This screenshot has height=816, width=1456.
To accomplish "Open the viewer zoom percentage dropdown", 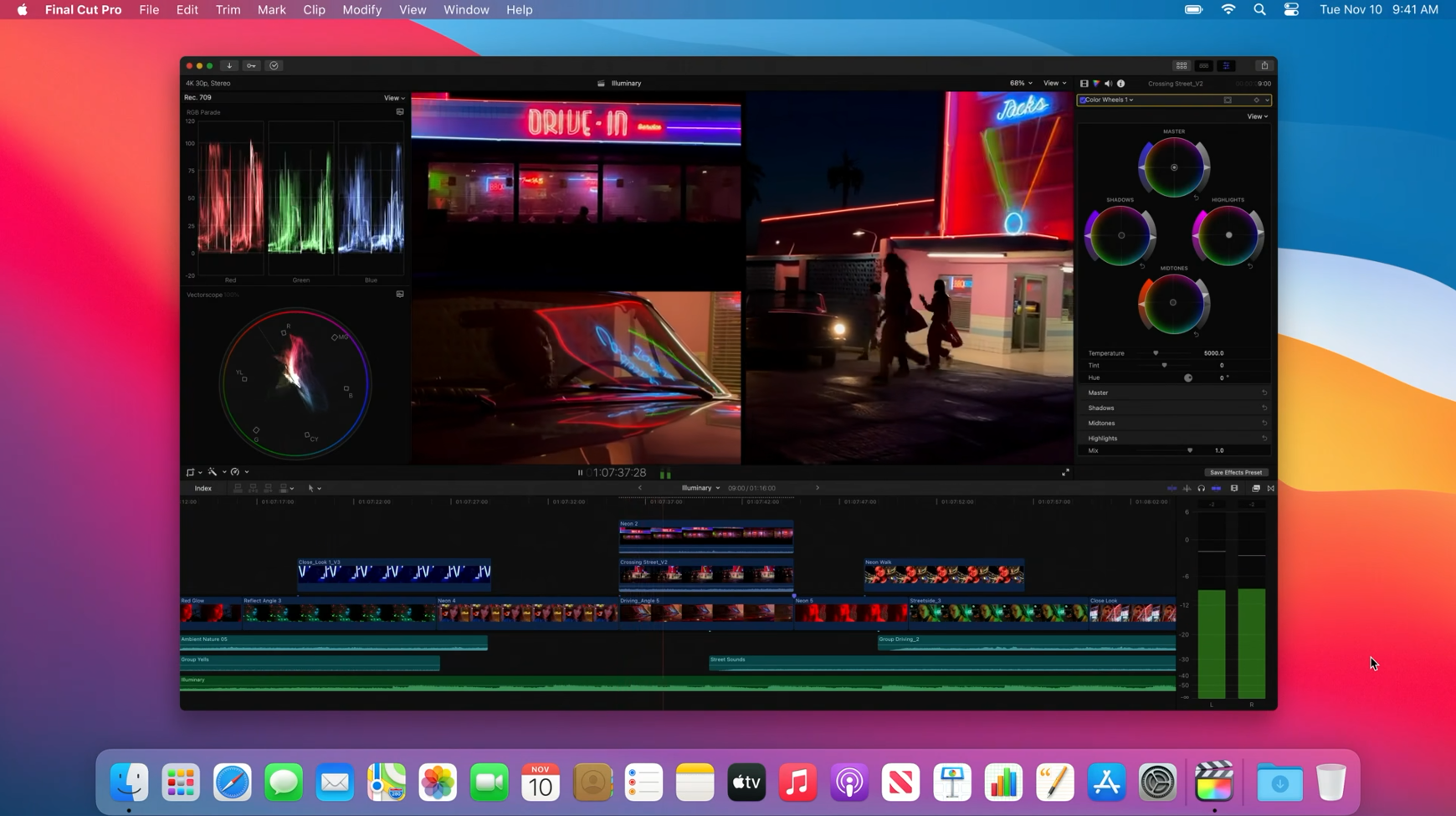I will tap(1021, 84).
